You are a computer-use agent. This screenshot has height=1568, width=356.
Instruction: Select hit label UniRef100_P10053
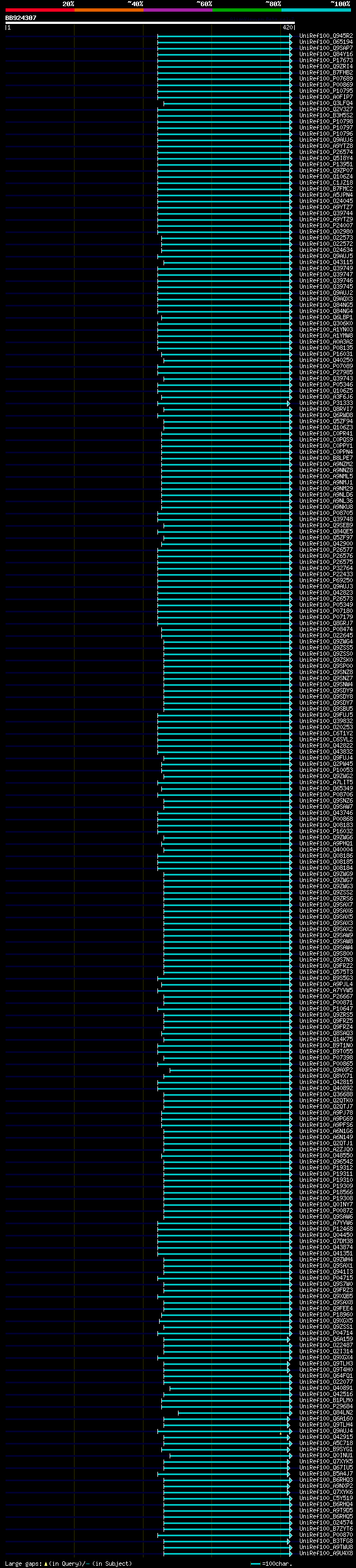pos(325,770)
